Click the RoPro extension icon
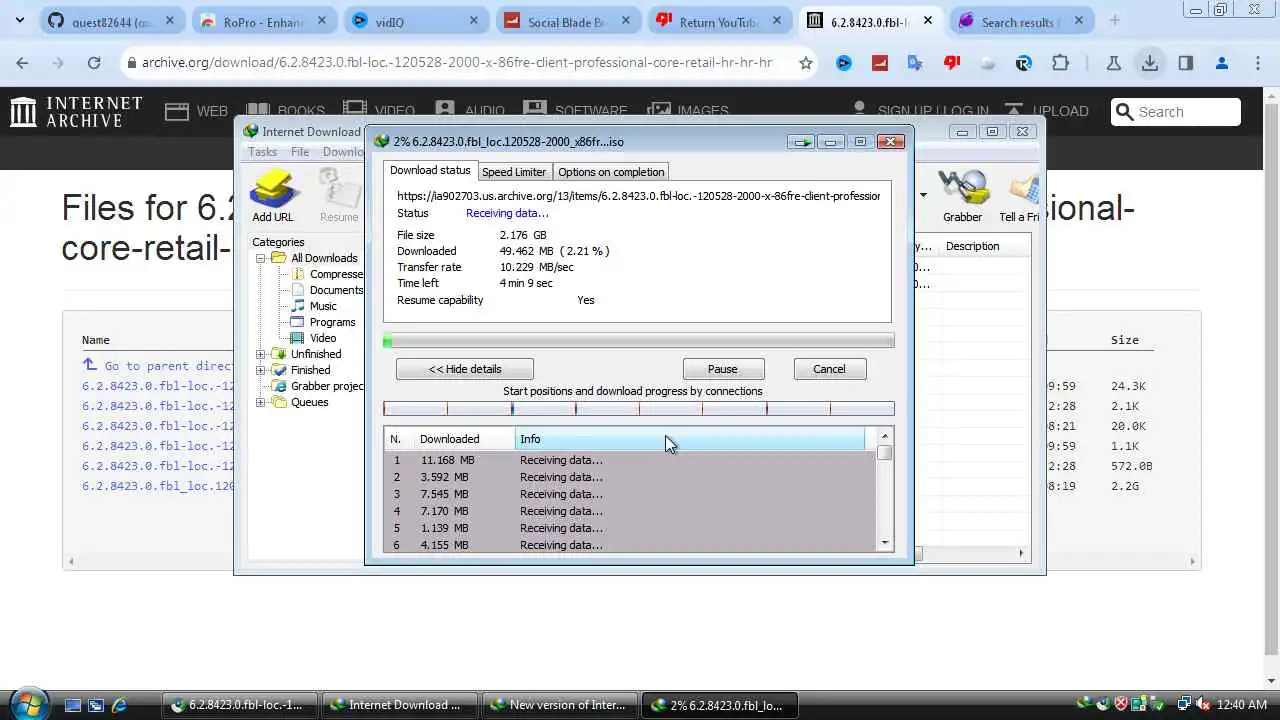Viewport: 1280px width, 720px height. (1023, 63)
